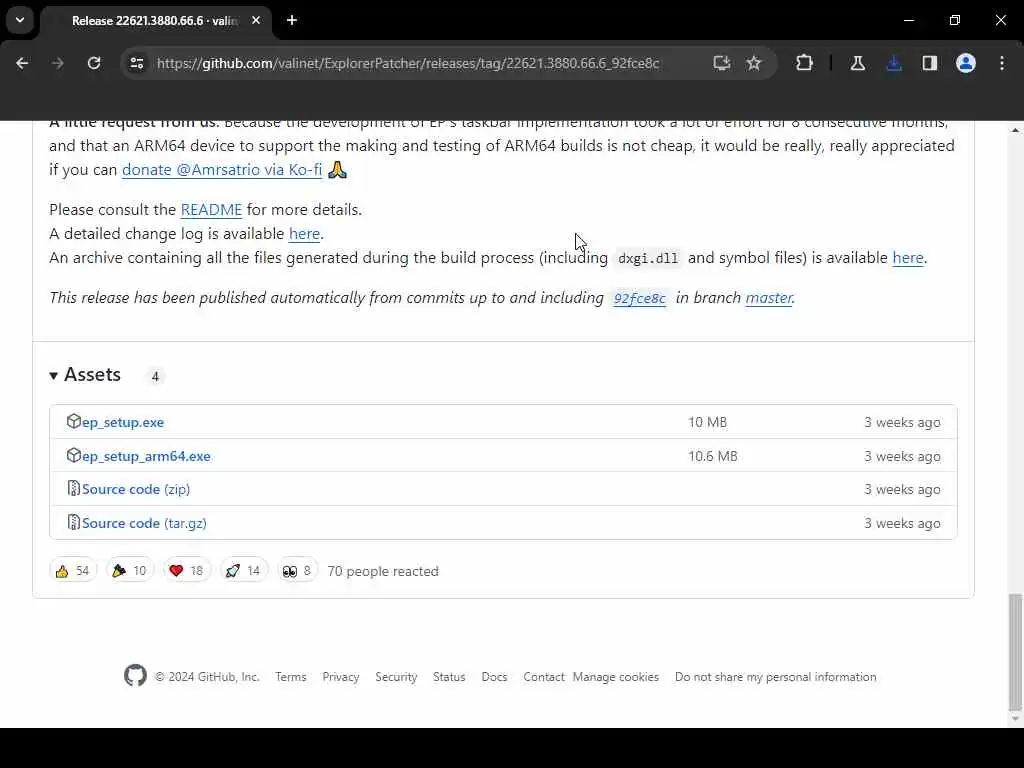Click the address bar URL field
Image resolution: width=1024 pixels, height=768 pixels.
pyautogui.click(x=408, y=63)
